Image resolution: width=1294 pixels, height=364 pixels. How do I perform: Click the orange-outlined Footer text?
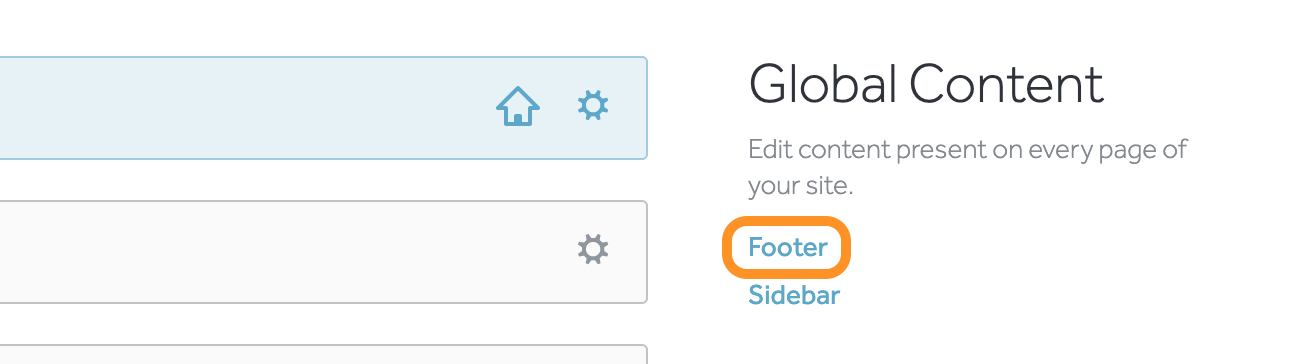tap(788, 247)
